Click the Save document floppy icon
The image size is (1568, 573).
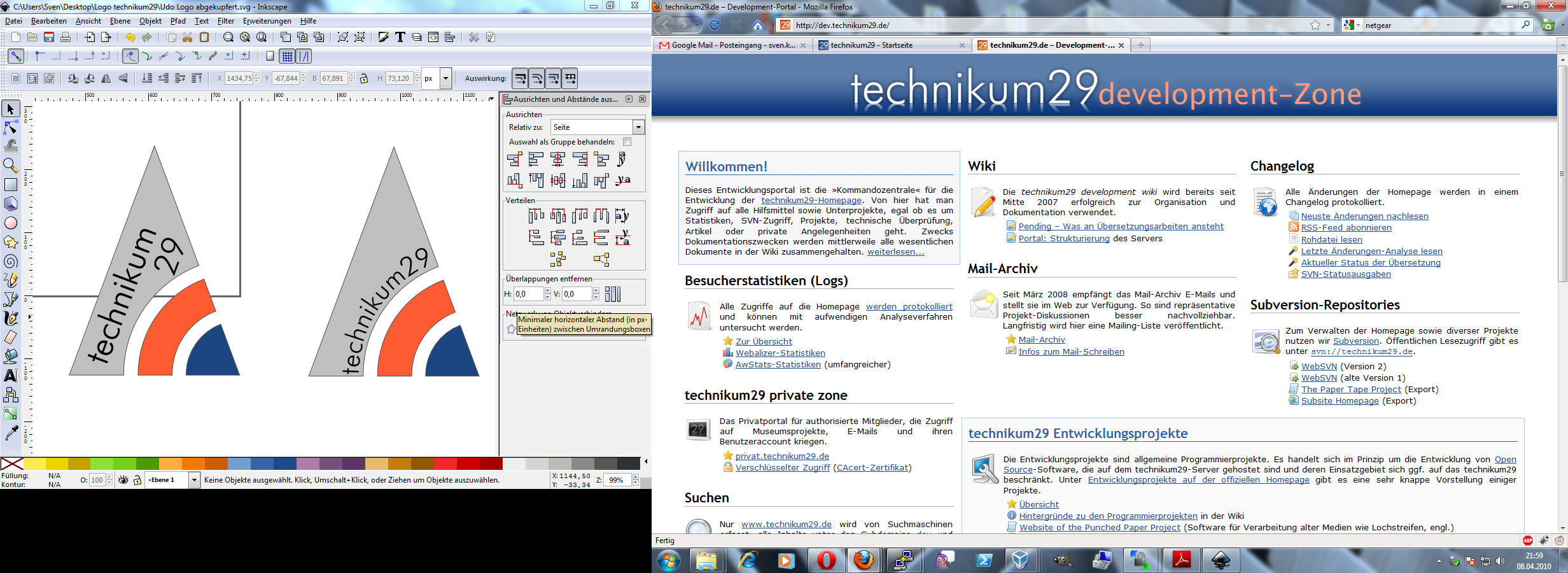coord(49,37)
